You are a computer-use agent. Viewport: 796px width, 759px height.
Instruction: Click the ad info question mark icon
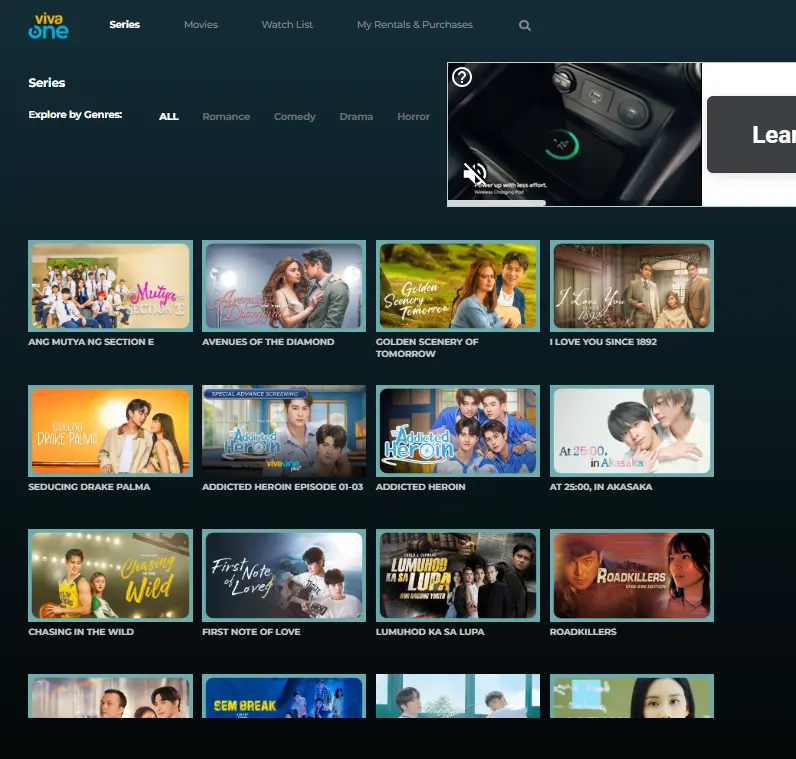pyautogui.click(x=462, y=77)
